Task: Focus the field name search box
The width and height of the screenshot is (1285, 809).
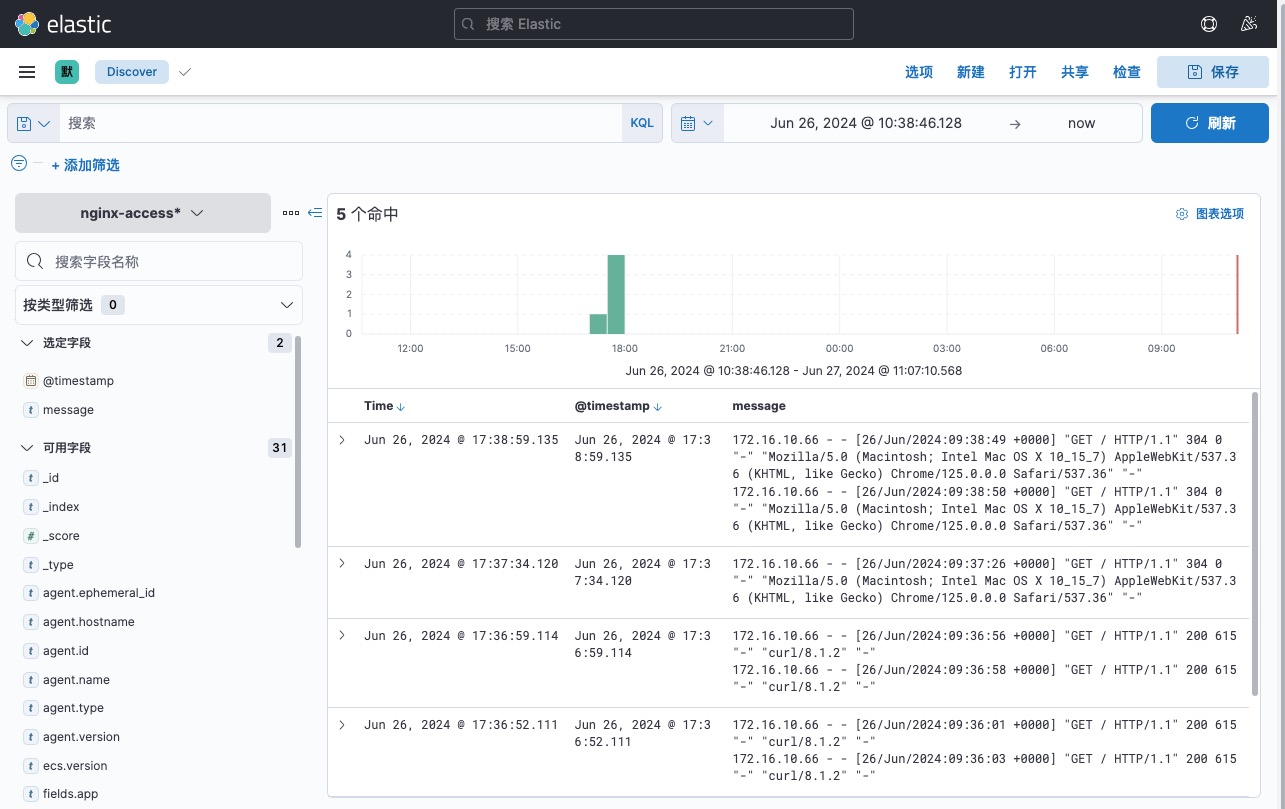Action: [159, 261]
